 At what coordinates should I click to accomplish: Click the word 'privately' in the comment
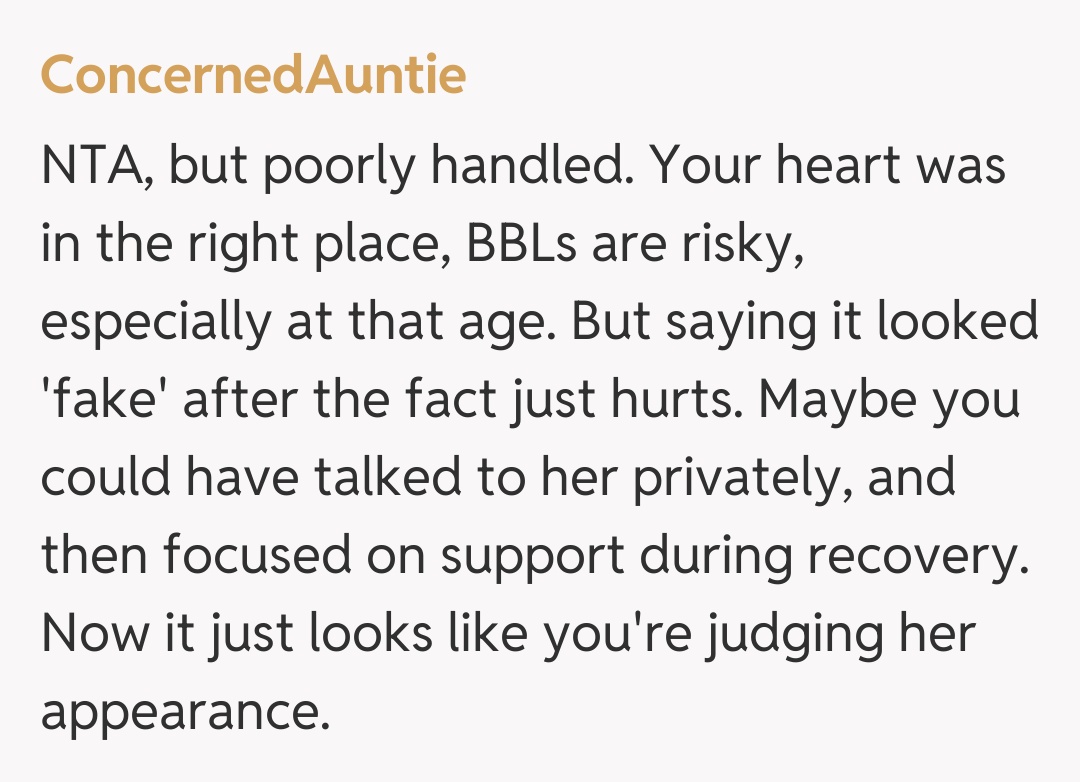coord(745,480)
